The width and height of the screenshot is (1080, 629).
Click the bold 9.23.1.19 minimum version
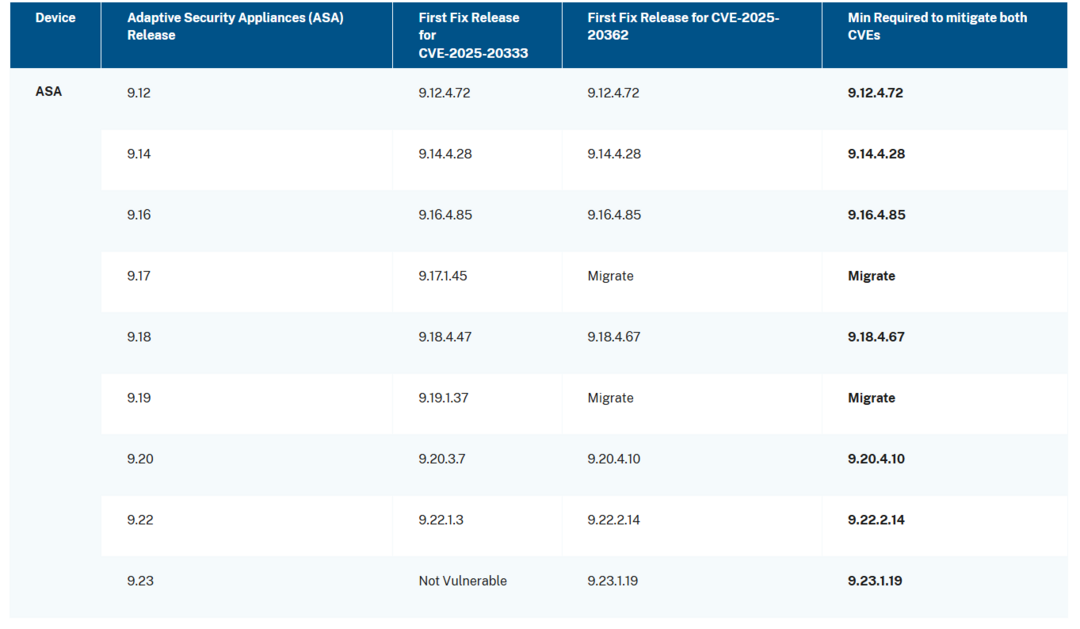tap(875, 581)
